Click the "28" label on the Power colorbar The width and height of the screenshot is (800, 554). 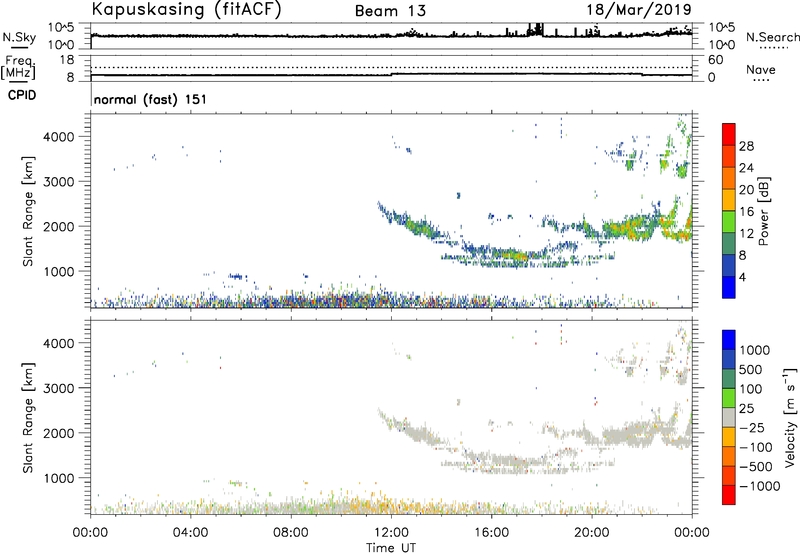(x=746, y=146)
